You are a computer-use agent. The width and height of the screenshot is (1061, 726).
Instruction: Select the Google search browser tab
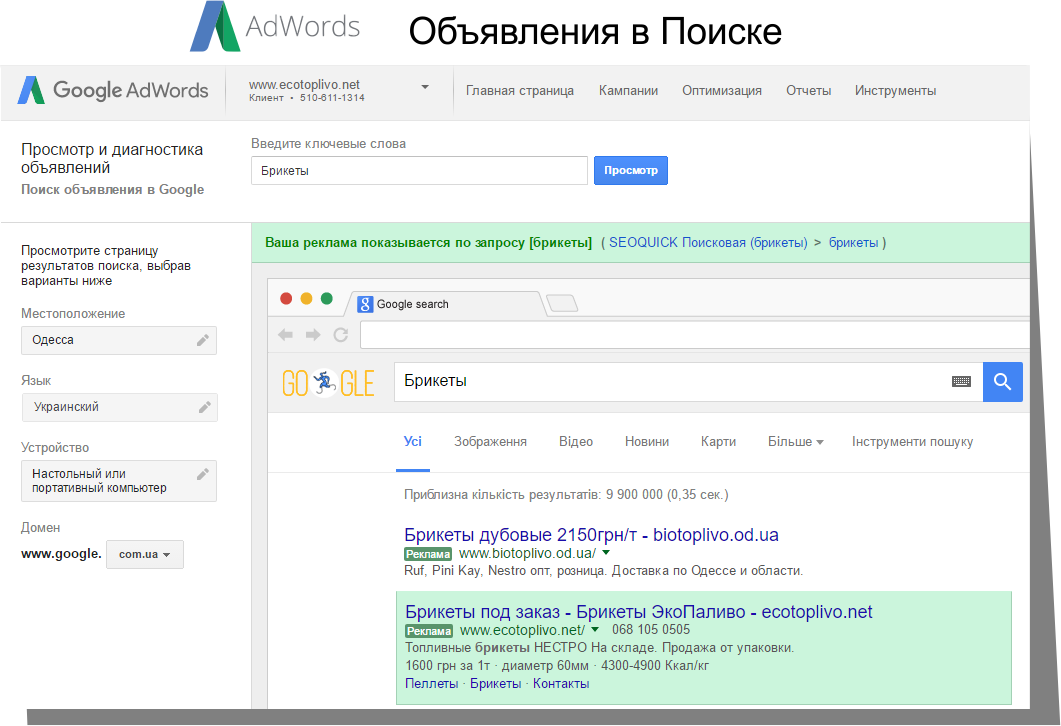(x=447, y=304)
